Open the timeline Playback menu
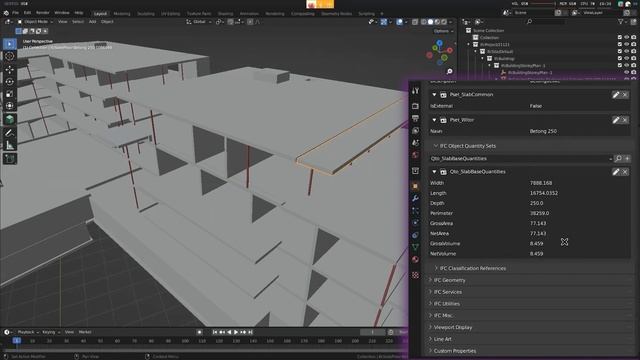This screenshot has width=640, height=360. click(28, 332)
